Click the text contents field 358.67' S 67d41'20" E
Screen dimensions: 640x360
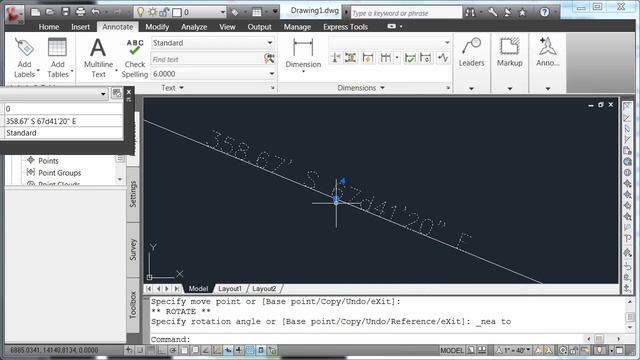click(63, 121)
